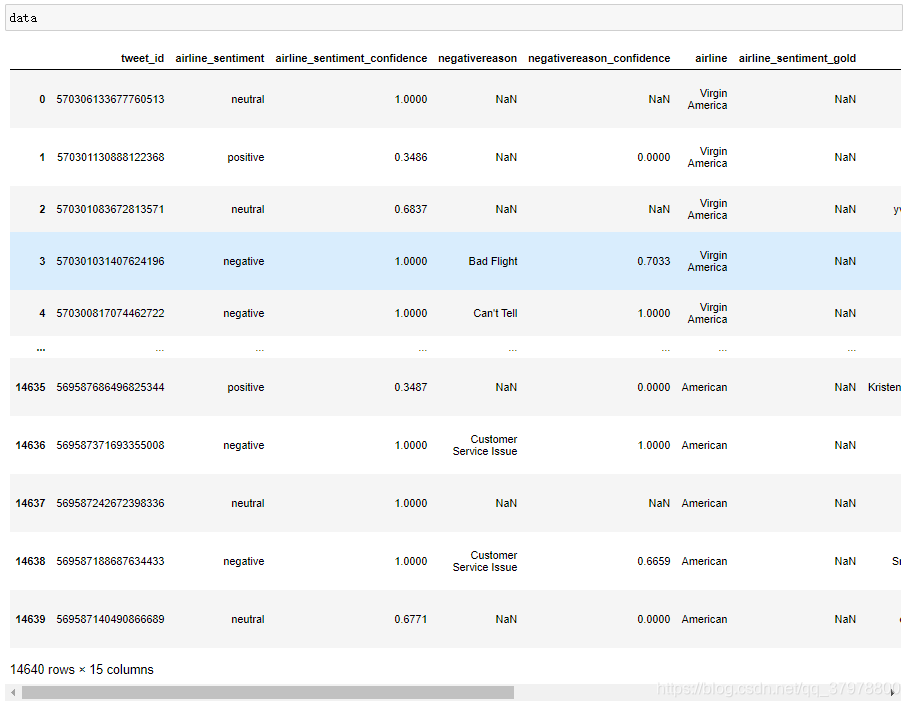This screenshot has width=910, height=707.
Task: Click the 'Bad Flight' negativereason cell
Action: click(493, 261)
